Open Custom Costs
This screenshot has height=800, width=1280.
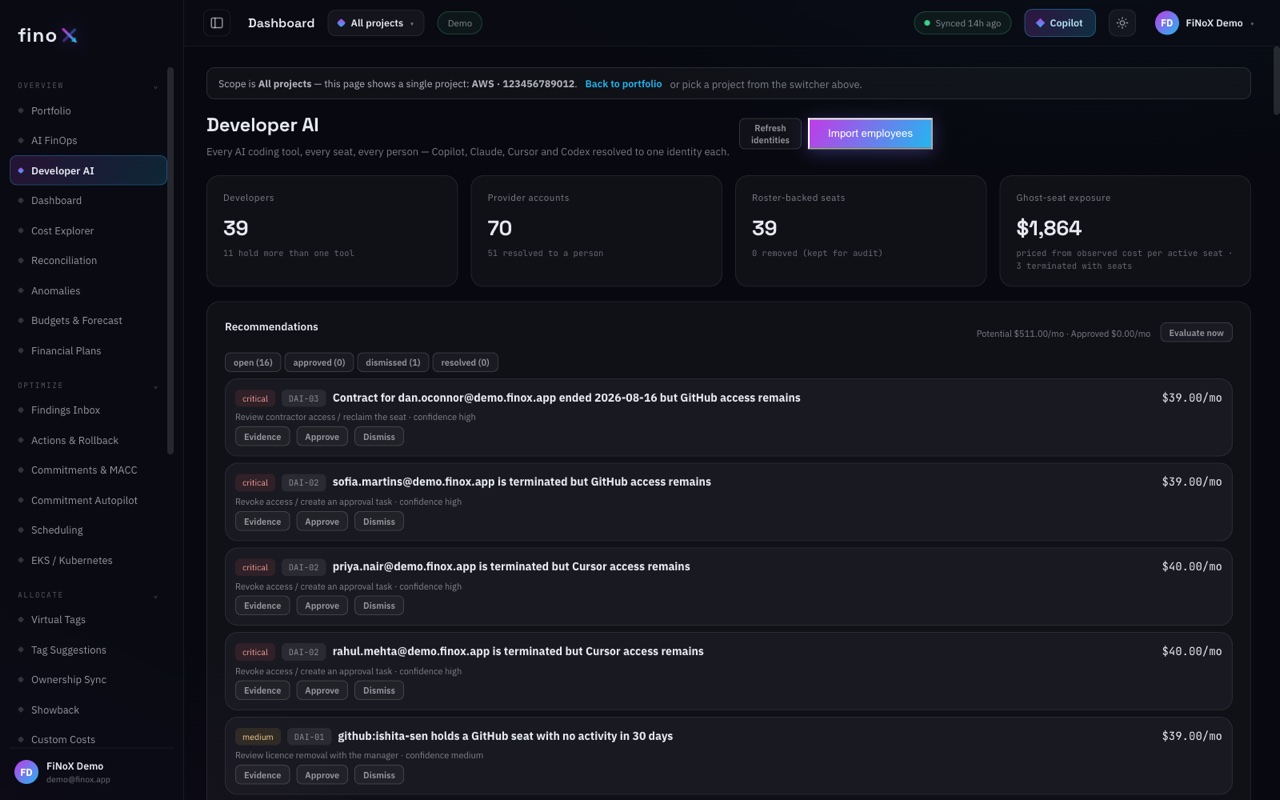tap(88, 740)
